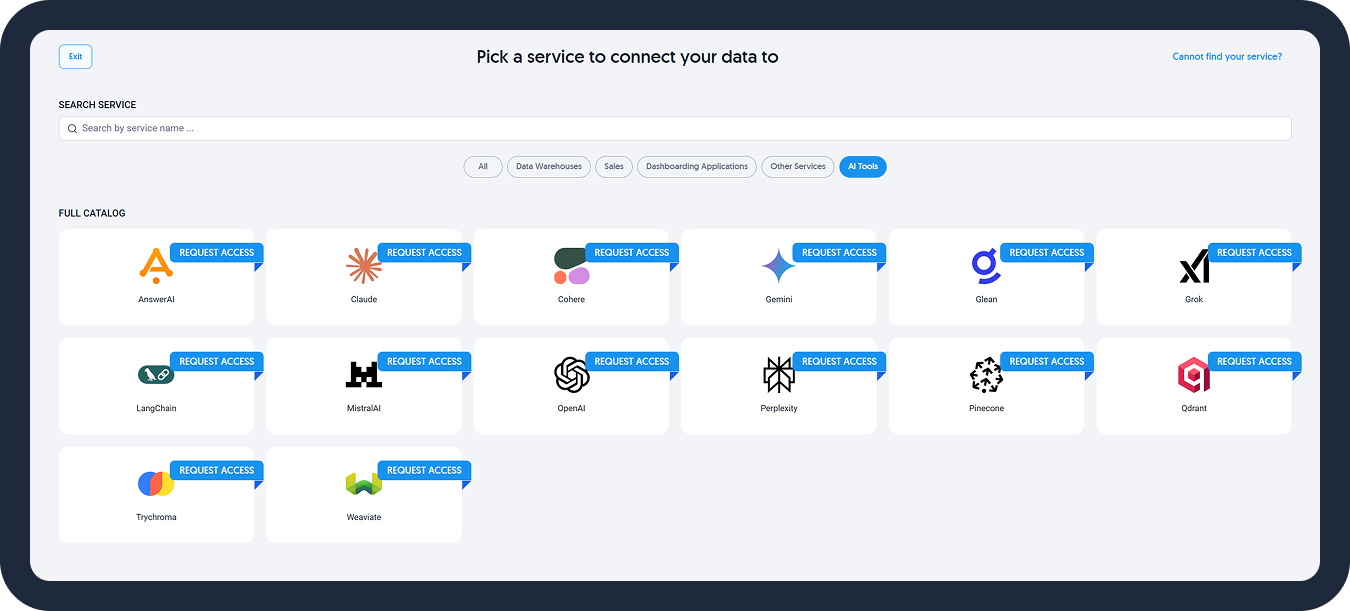Image resolution: width=1350 pixels, height=611 pixels.
Task: Click the Weaviate logo icon
Action: coord(364,484)
